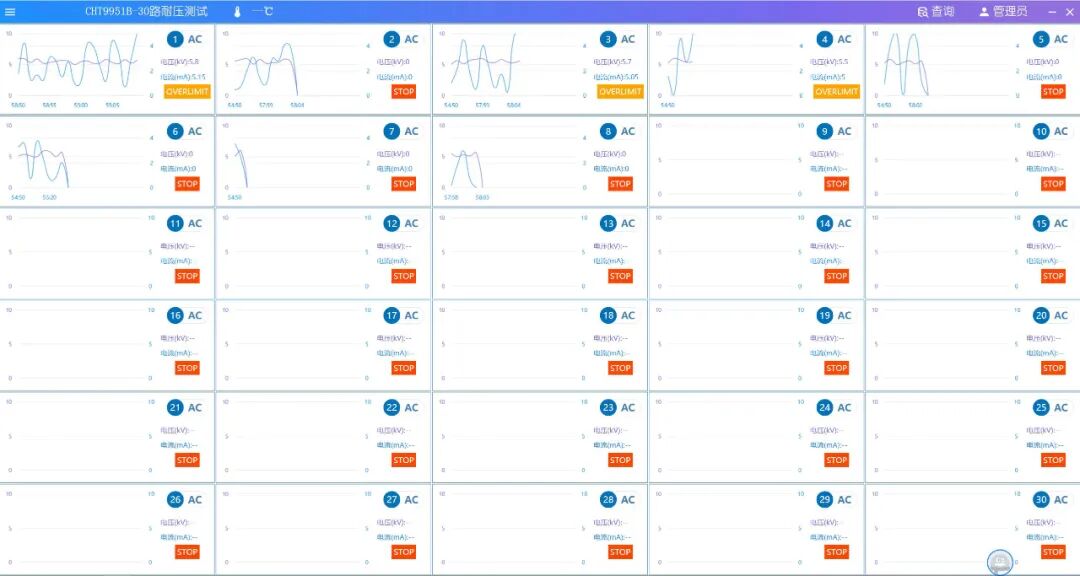1080x576 pixels.
Task: Click the OVERLIMIT status on channel 1
Action: pyautogui.click(x=187, y=92)
